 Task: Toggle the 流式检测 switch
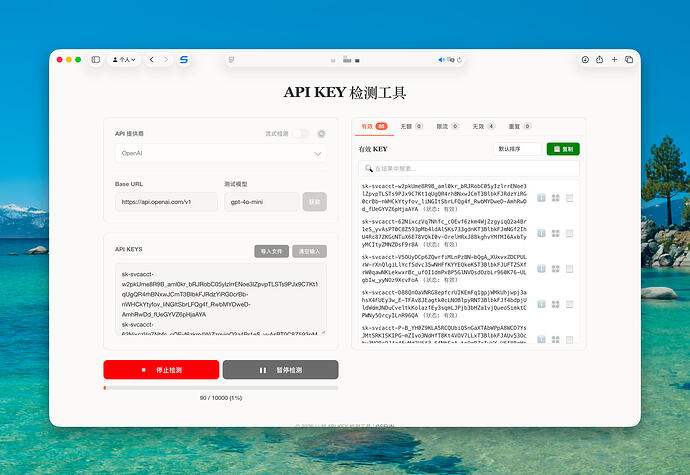[x=301, y=133]
